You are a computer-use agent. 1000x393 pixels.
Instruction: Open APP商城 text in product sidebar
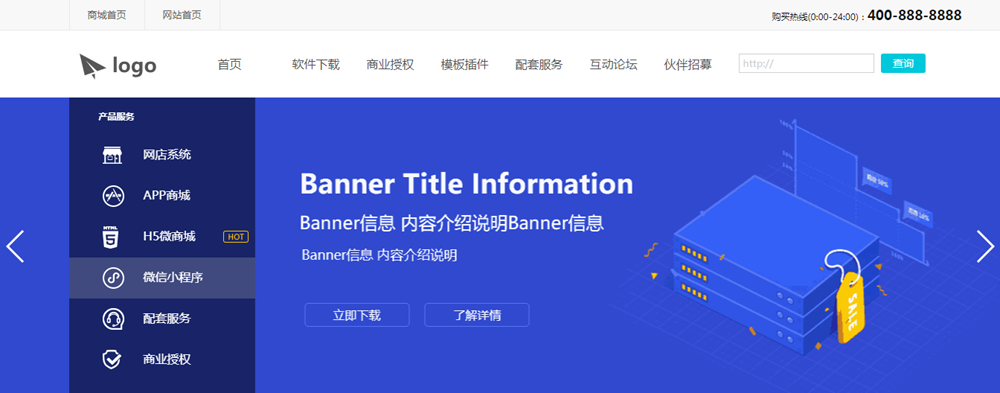coord(167,196)
